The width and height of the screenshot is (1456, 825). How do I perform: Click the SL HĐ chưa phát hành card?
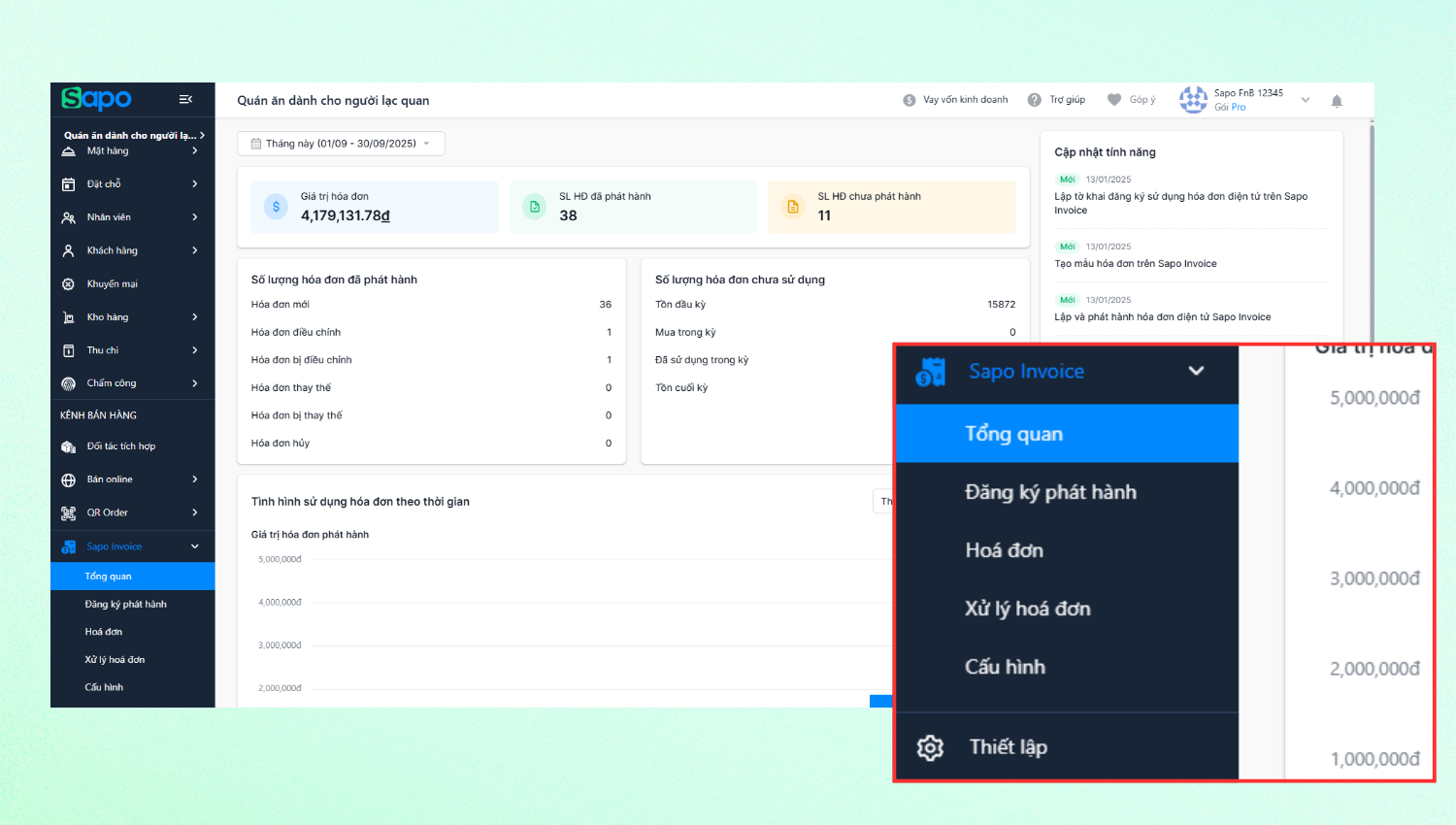(891, 207)
